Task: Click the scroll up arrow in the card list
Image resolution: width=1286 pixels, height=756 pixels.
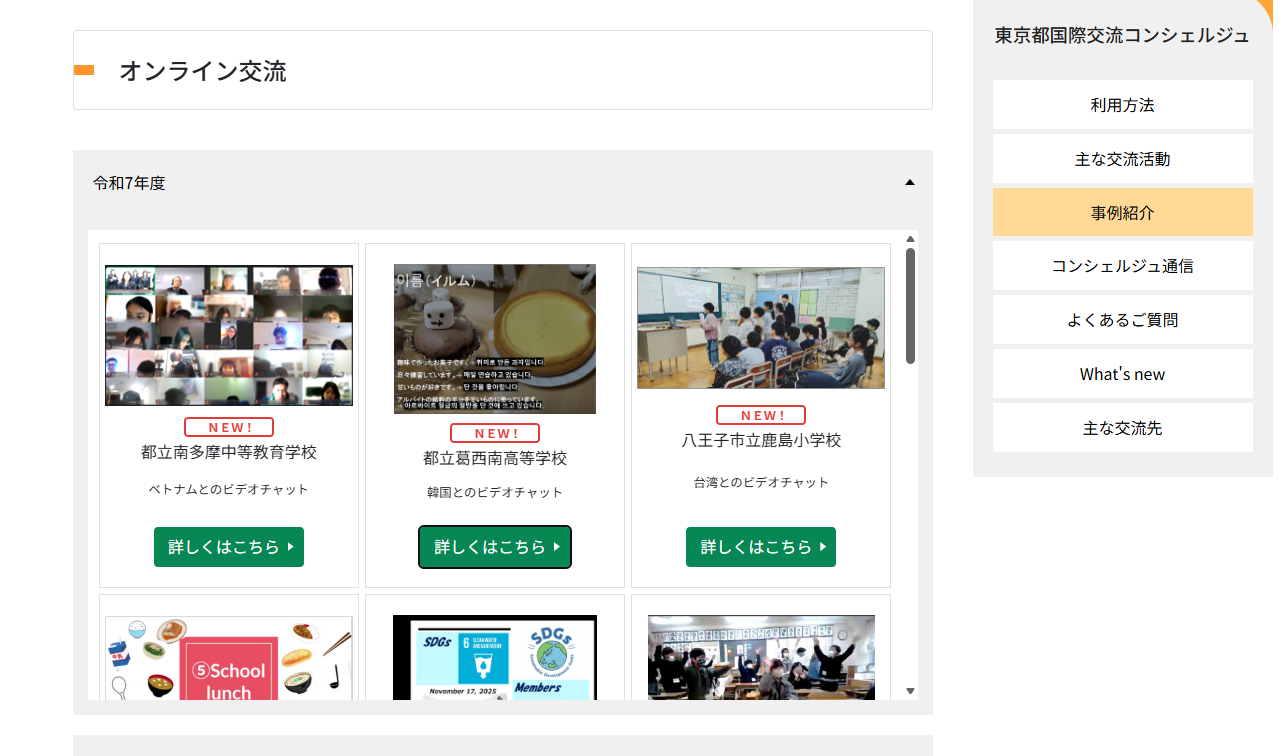Action: point(910,239)
